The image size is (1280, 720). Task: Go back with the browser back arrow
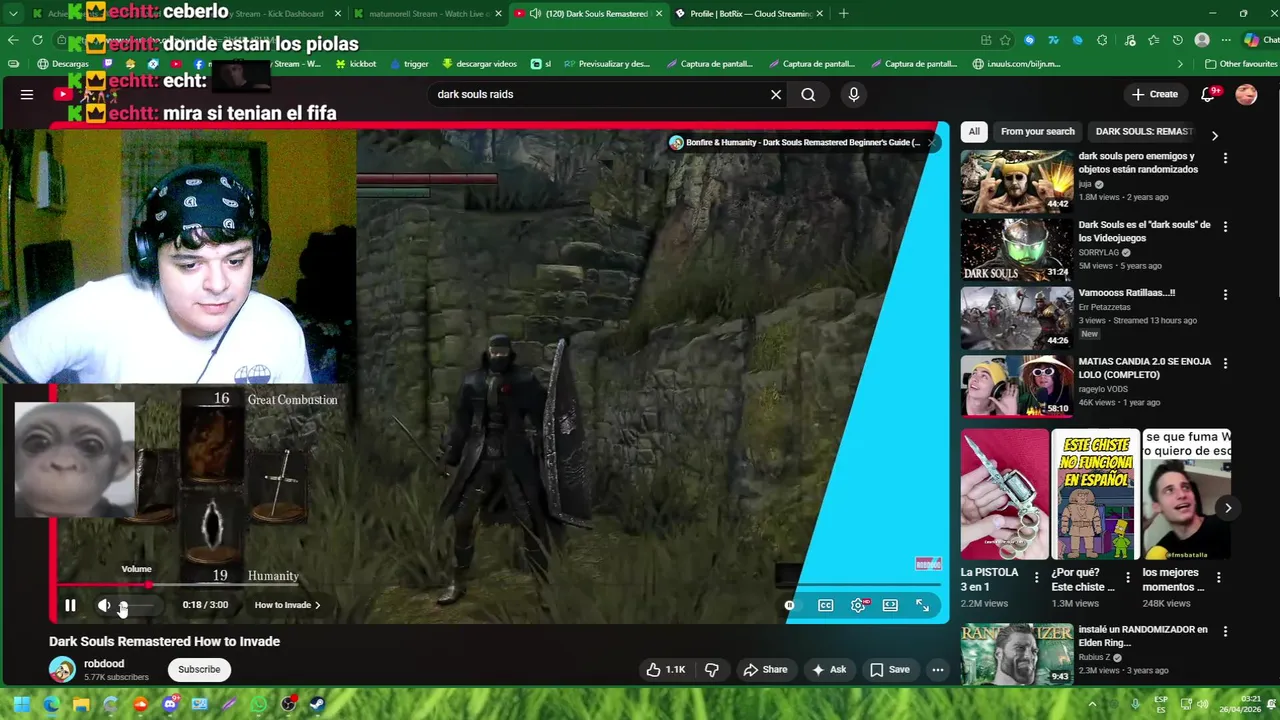(13, 40)
